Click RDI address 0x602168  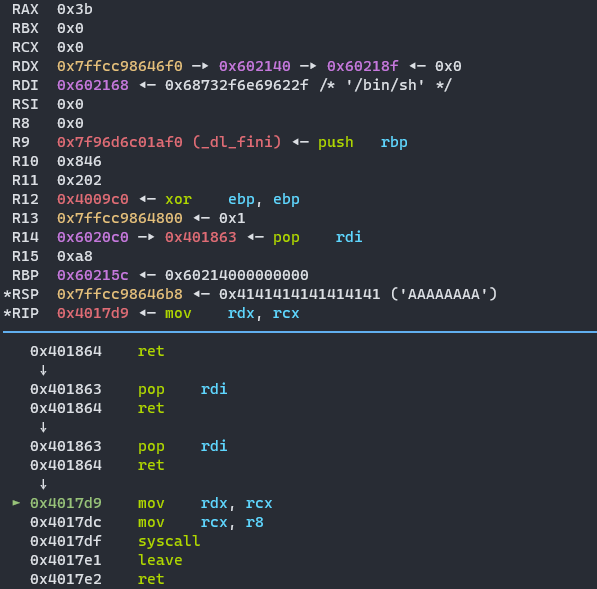93,85
